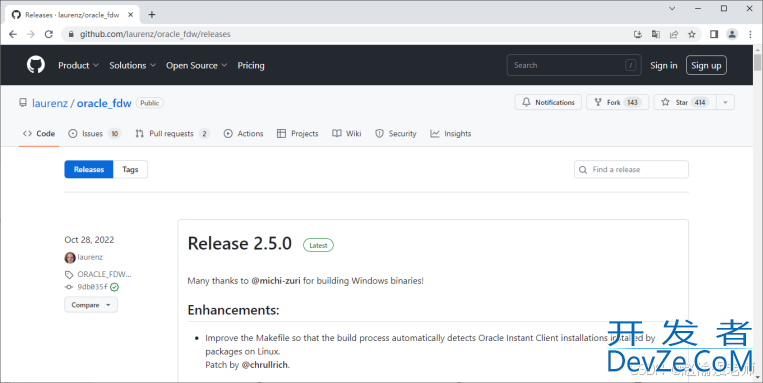Click the laurenz author name under date

point(90,257)
